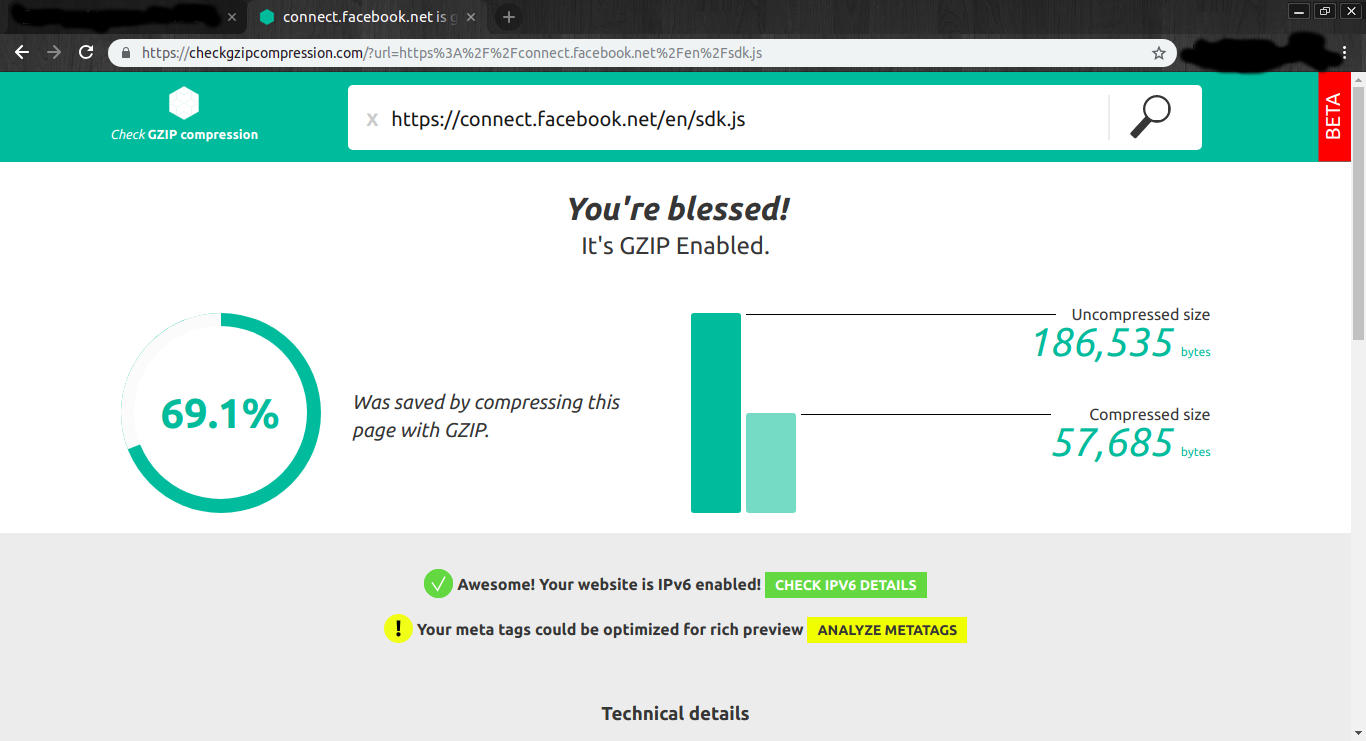The height and width of the screenshot is (741, 1366).
Task: Click the magnifying glass search icon
Action: 1150,117
